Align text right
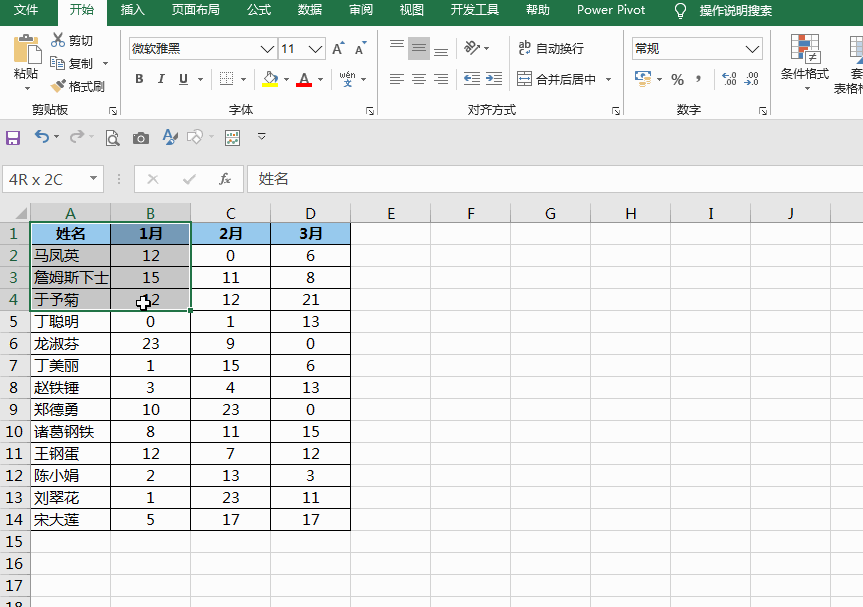 click(441, 79)
